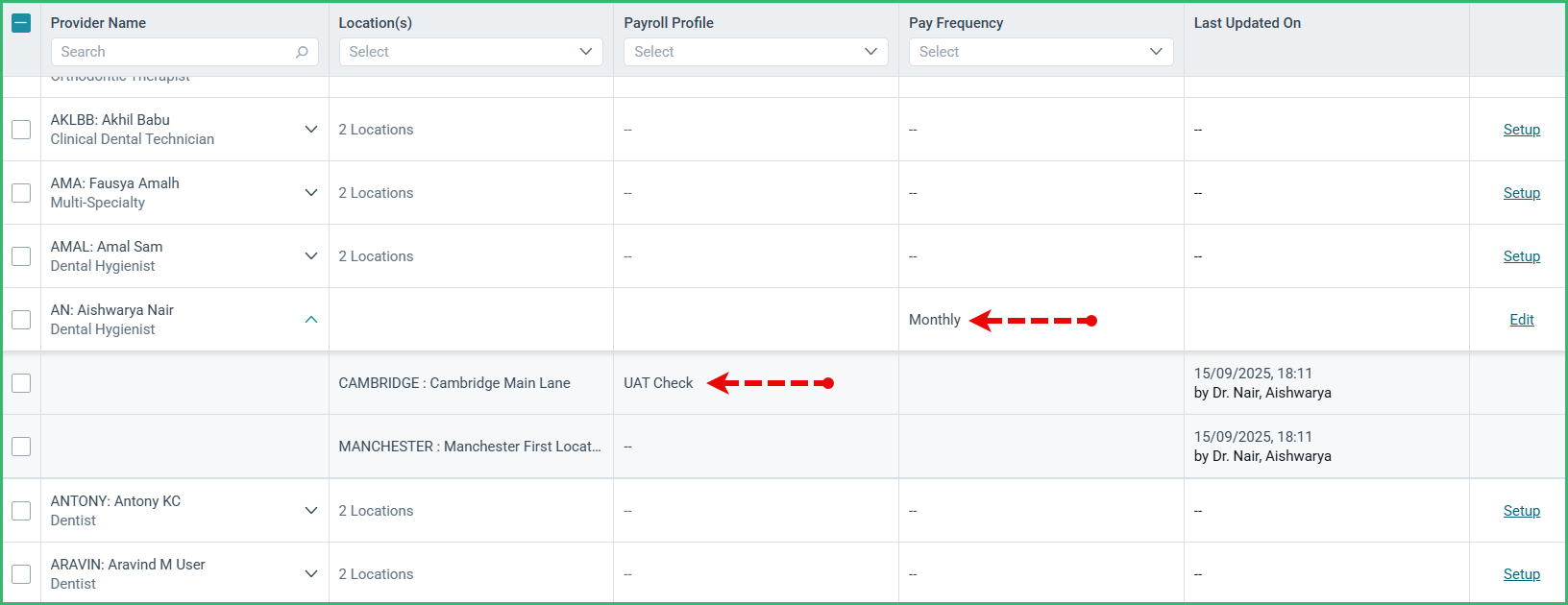Open the Payroll Profile filter dropdown

tap(756, 52)
